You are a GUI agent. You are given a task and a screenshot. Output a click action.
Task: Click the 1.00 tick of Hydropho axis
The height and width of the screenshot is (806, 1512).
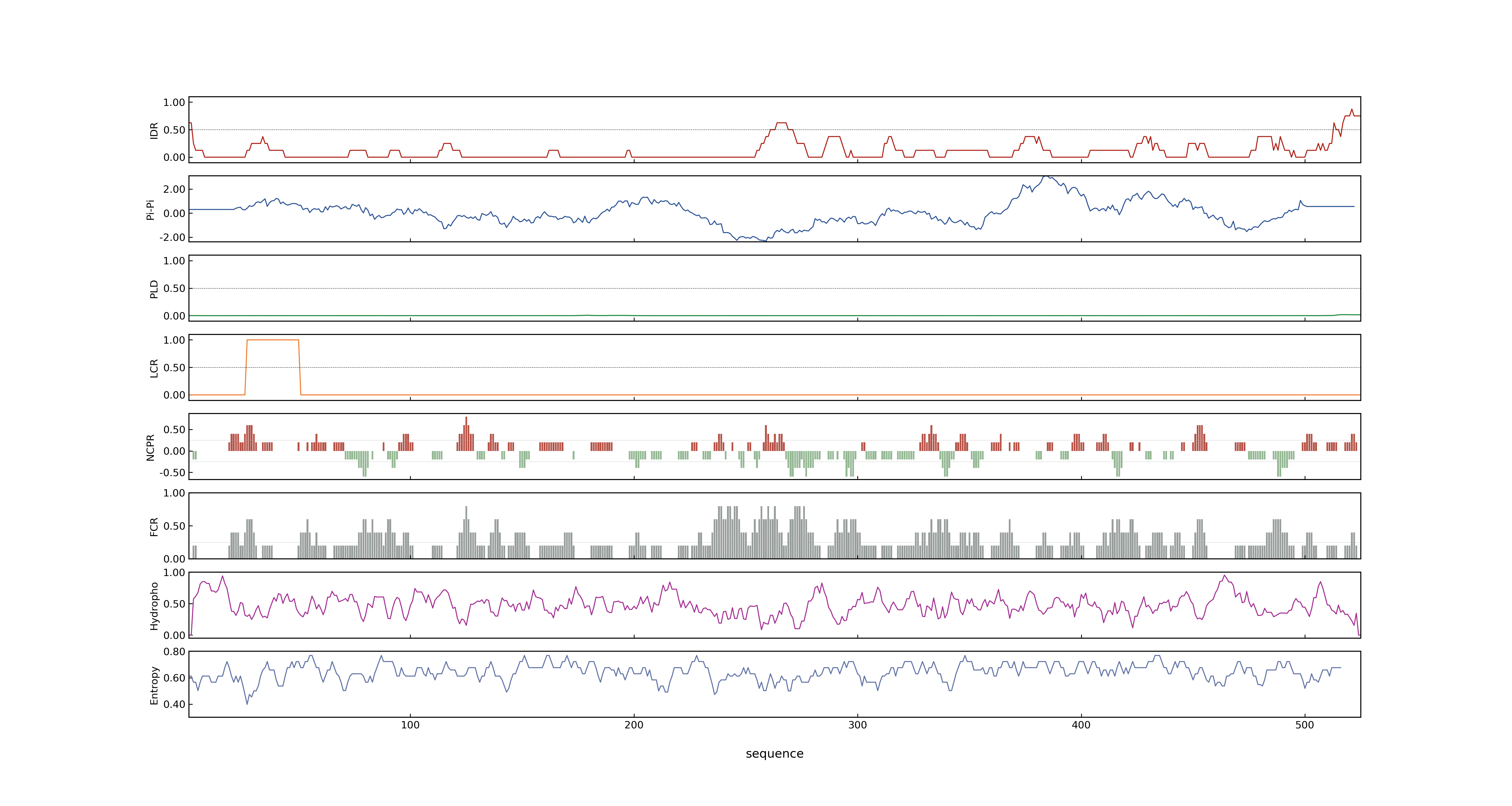coord(174,573)
